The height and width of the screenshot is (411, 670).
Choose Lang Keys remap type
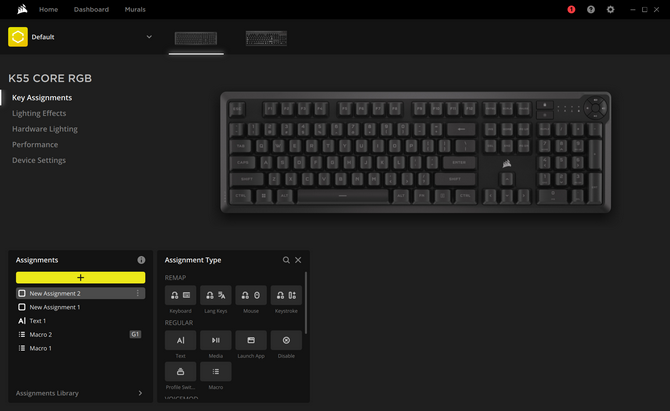pos(216,295)
